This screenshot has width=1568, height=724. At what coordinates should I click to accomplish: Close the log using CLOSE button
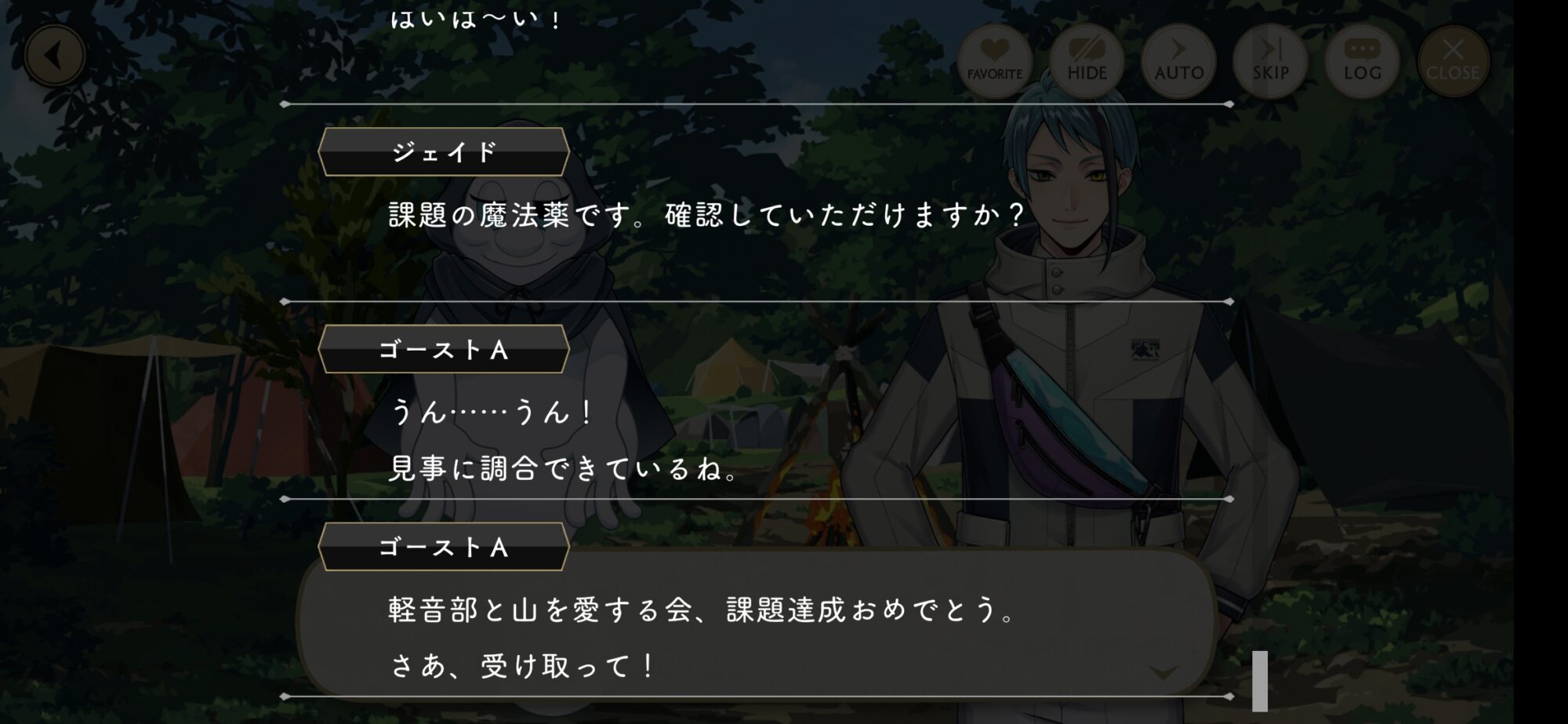pos(1453,61)
